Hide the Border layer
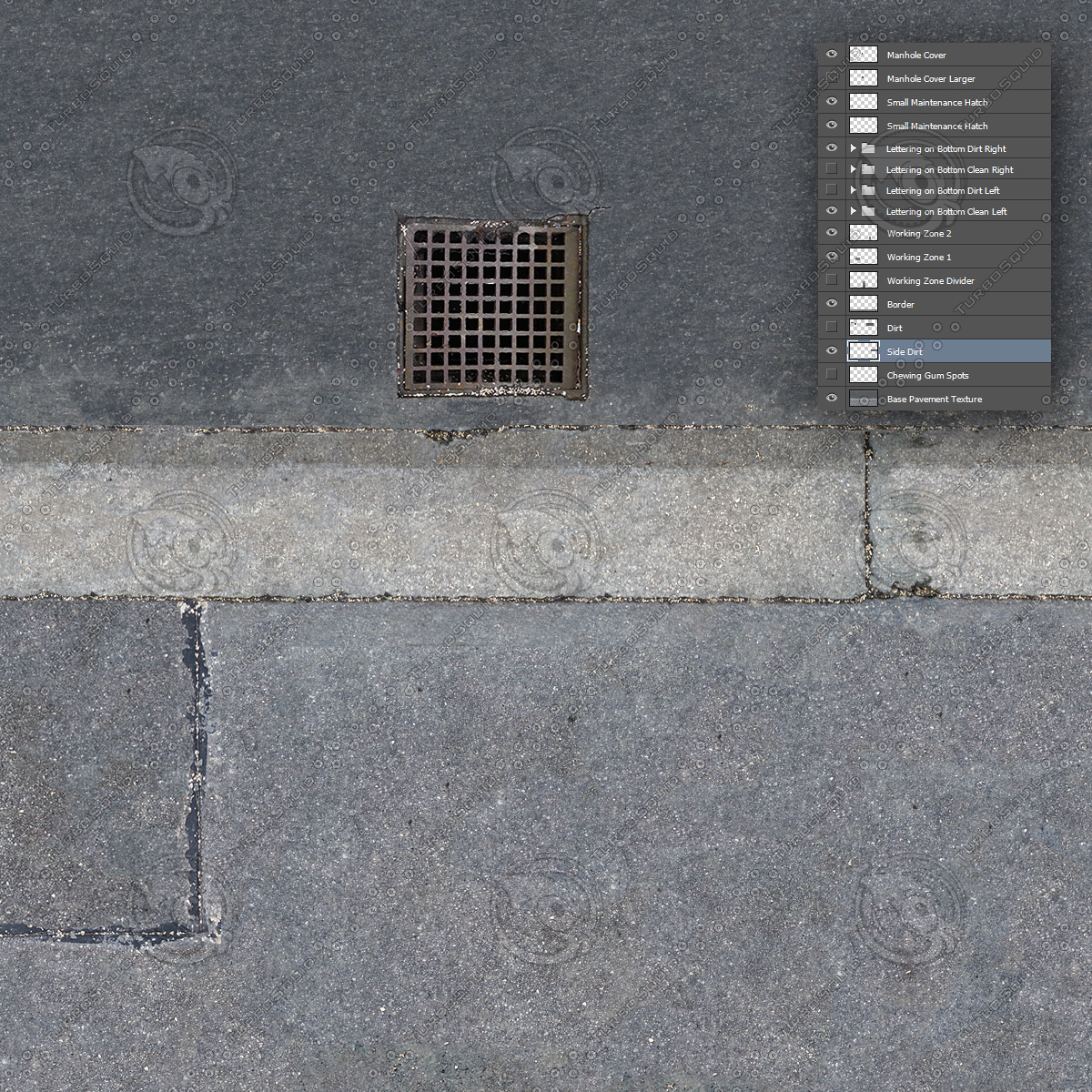1092x1092 pixels. 831,303
